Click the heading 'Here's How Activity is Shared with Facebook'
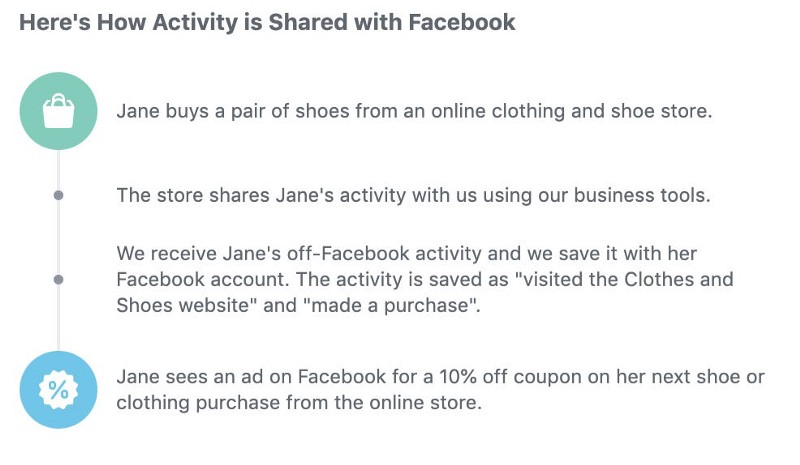Image resolution: width=800 pixels, height=465 pixels. tap(267, 22)
